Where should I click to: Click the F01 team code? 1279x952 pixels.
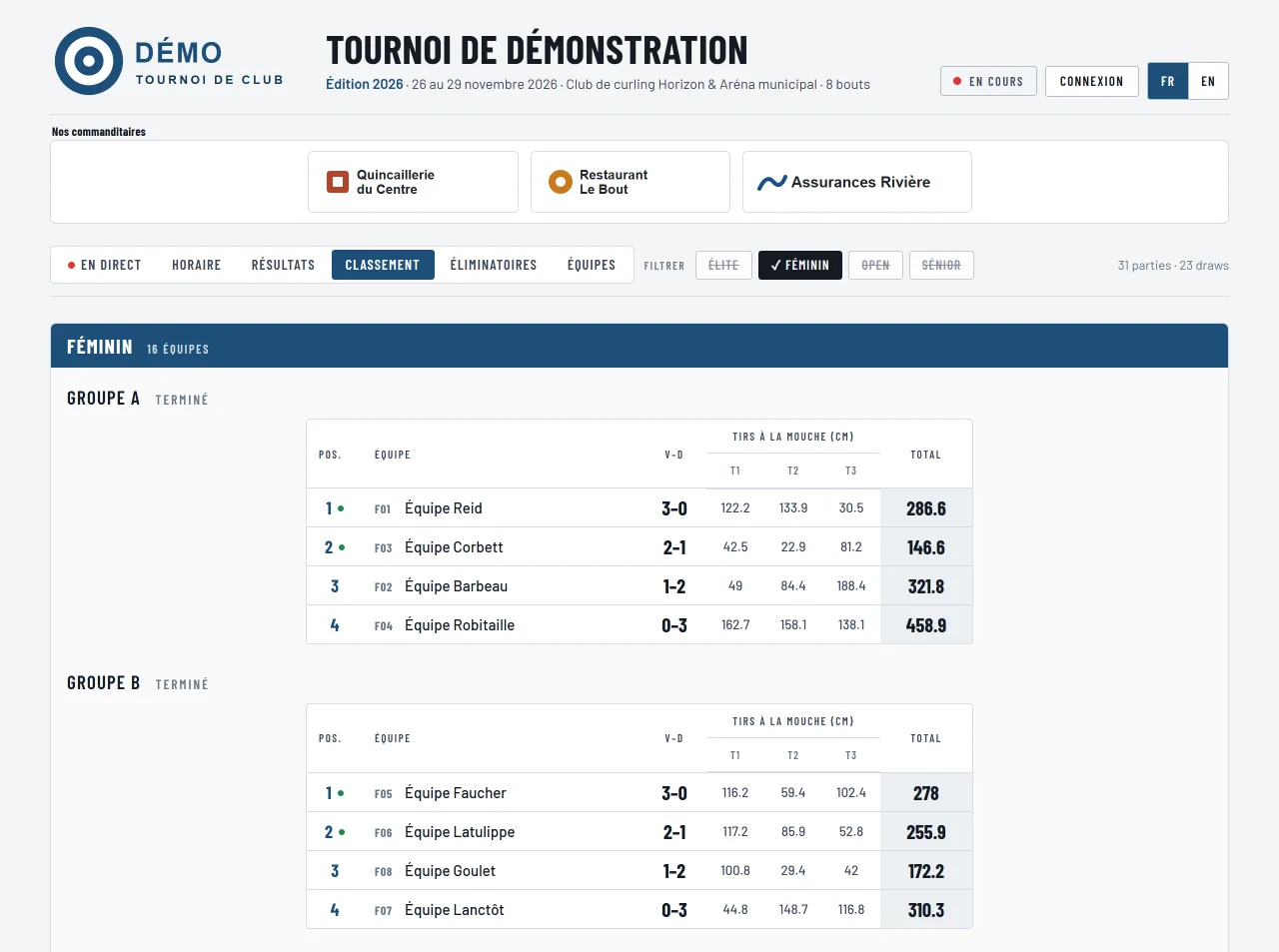coord(383,509)
